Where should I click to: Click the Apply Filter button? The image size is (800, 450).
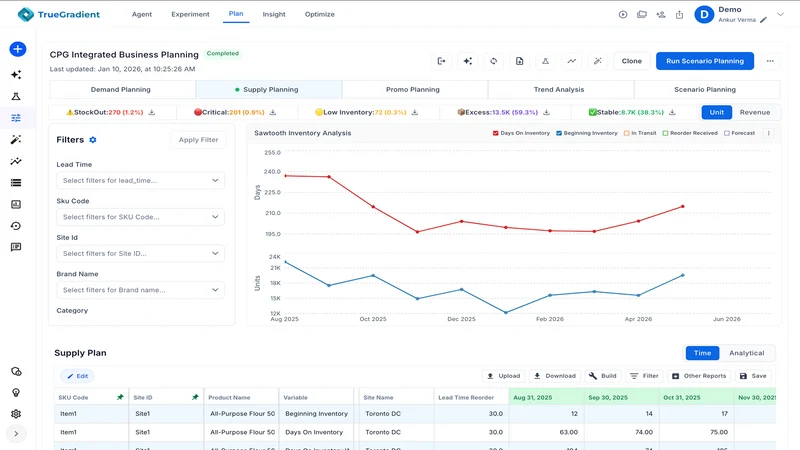(198, 140)
